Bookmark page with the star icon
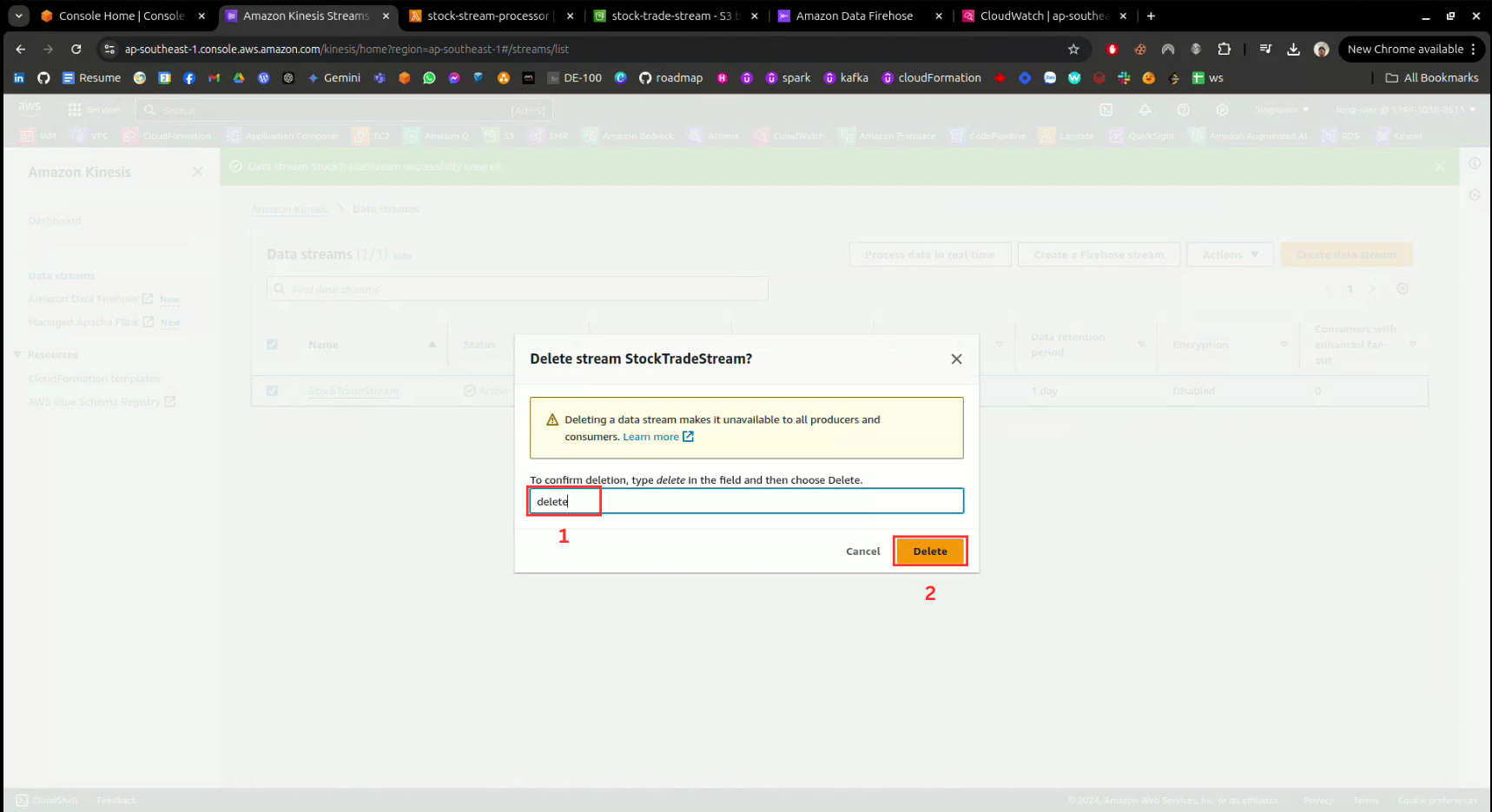The image size is (1492, 812). point(1073,50)
